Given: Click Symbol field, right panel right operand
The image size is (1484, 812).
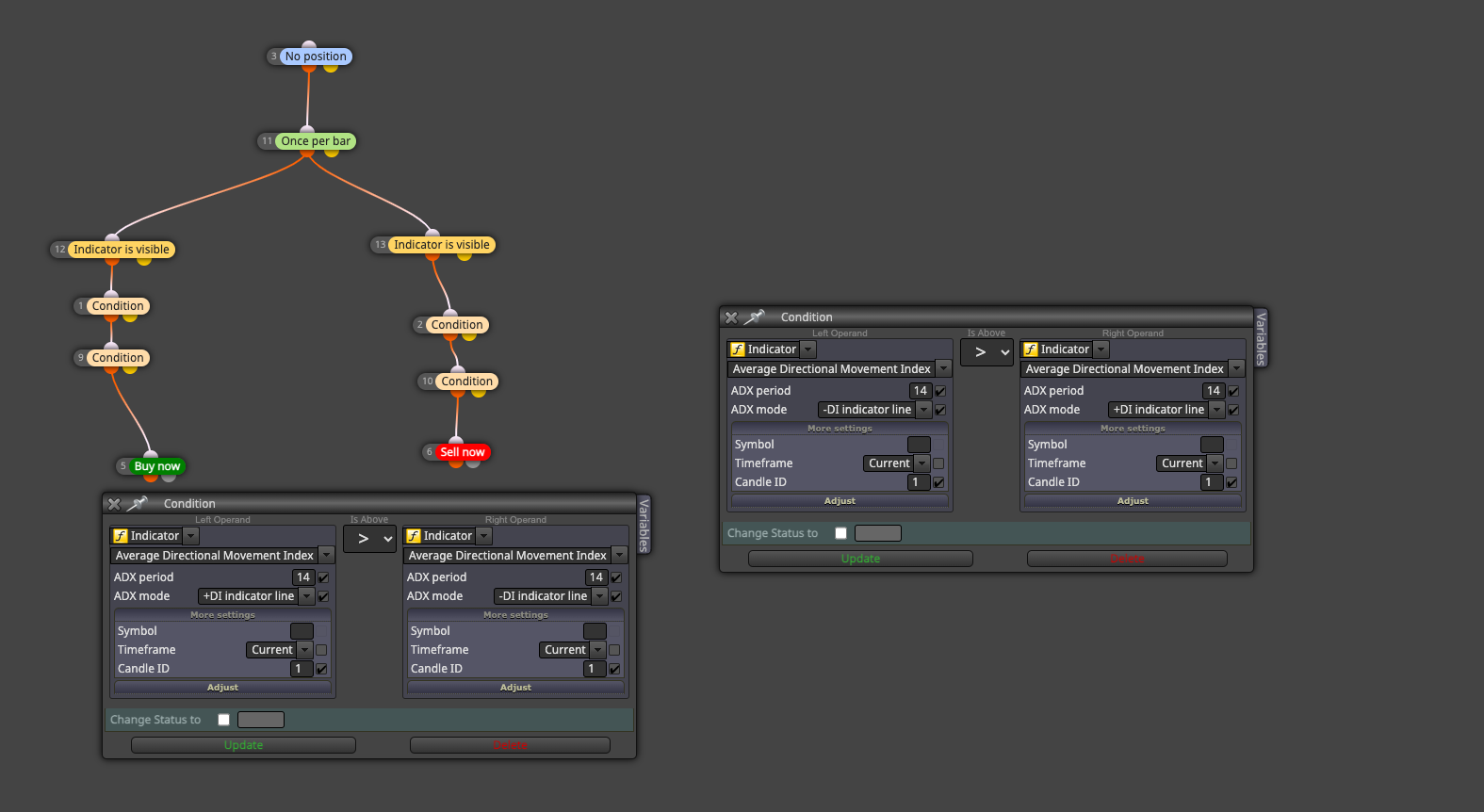Looking at the screenshot, I should tap(1212, 445).
